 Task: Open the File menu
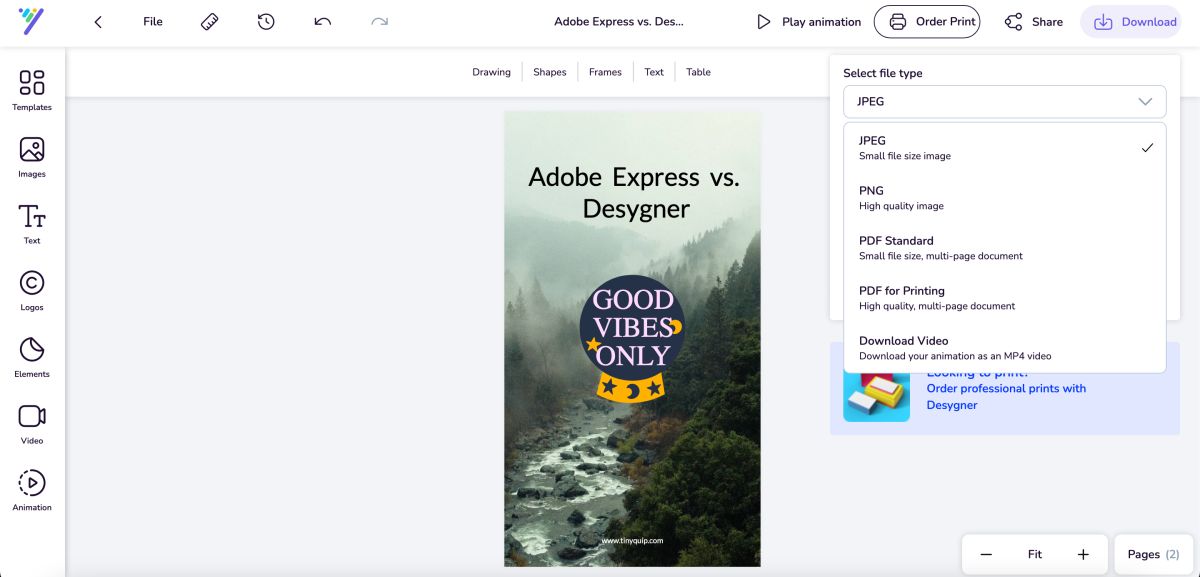click(153, 21)
